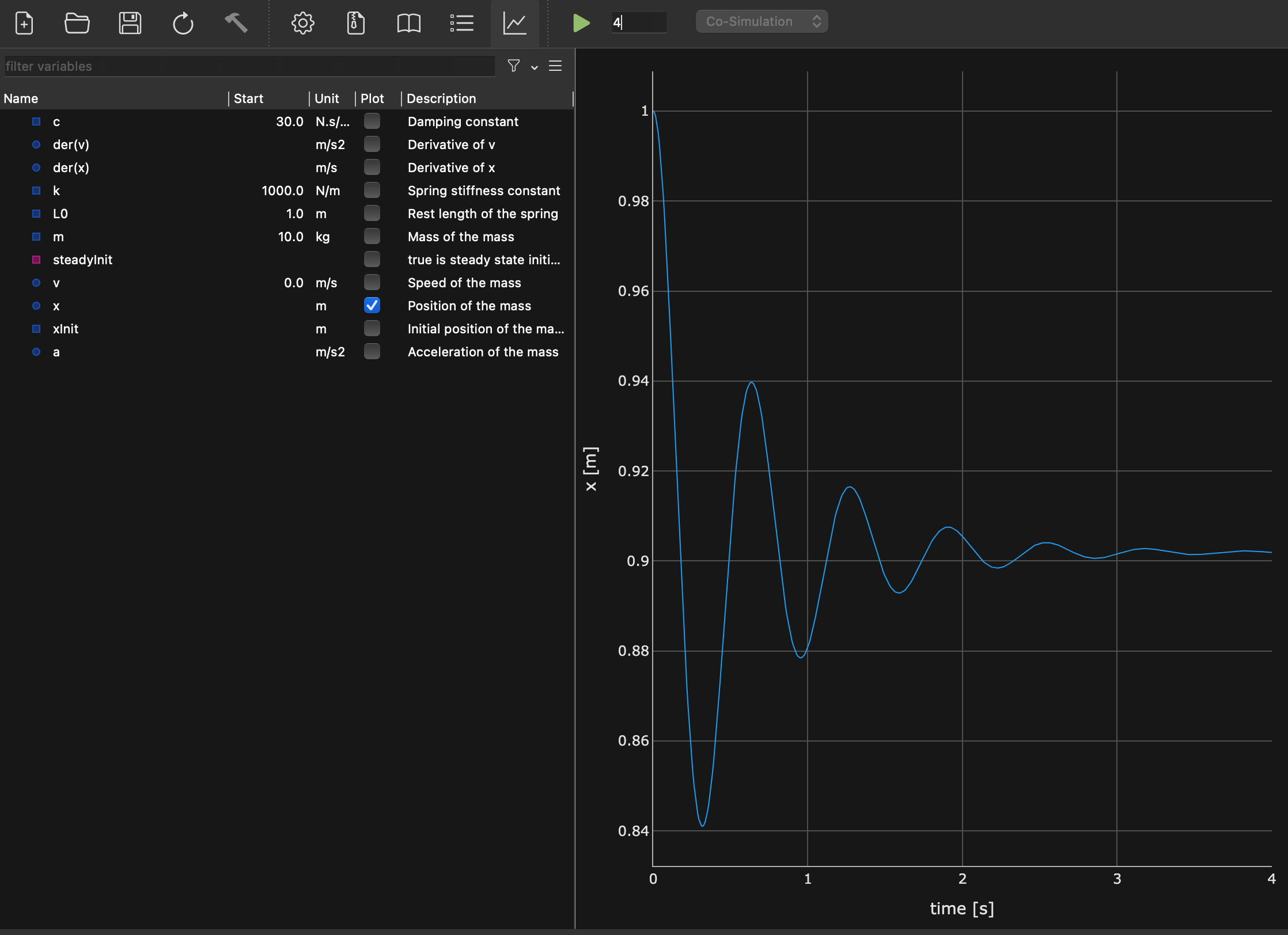
Task: Click the description 'Rest length of the spring'
Action: [483, 214]
